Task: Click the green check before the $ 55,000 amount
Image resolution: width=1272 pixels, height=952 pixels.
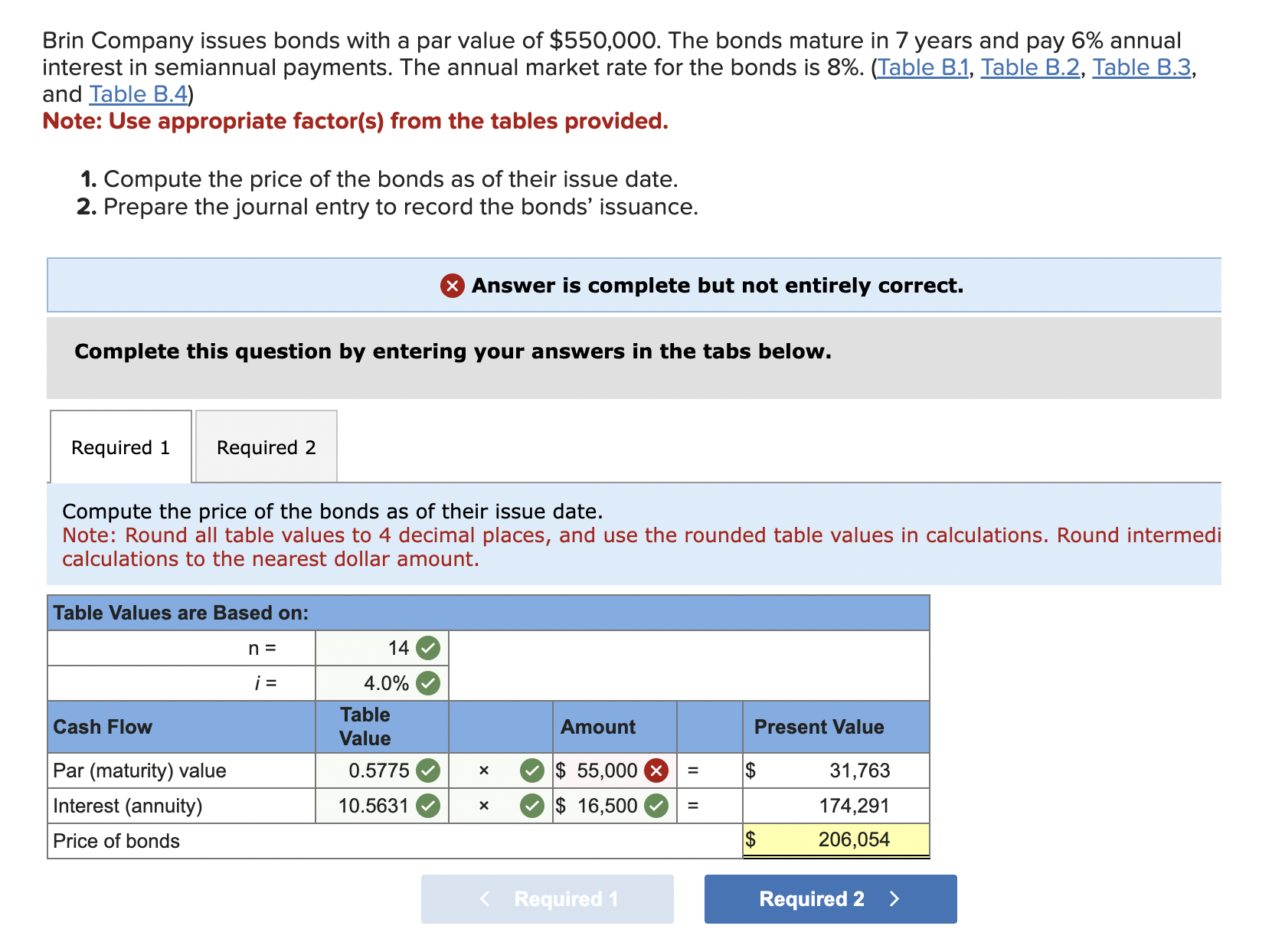Action: [532, 770]
